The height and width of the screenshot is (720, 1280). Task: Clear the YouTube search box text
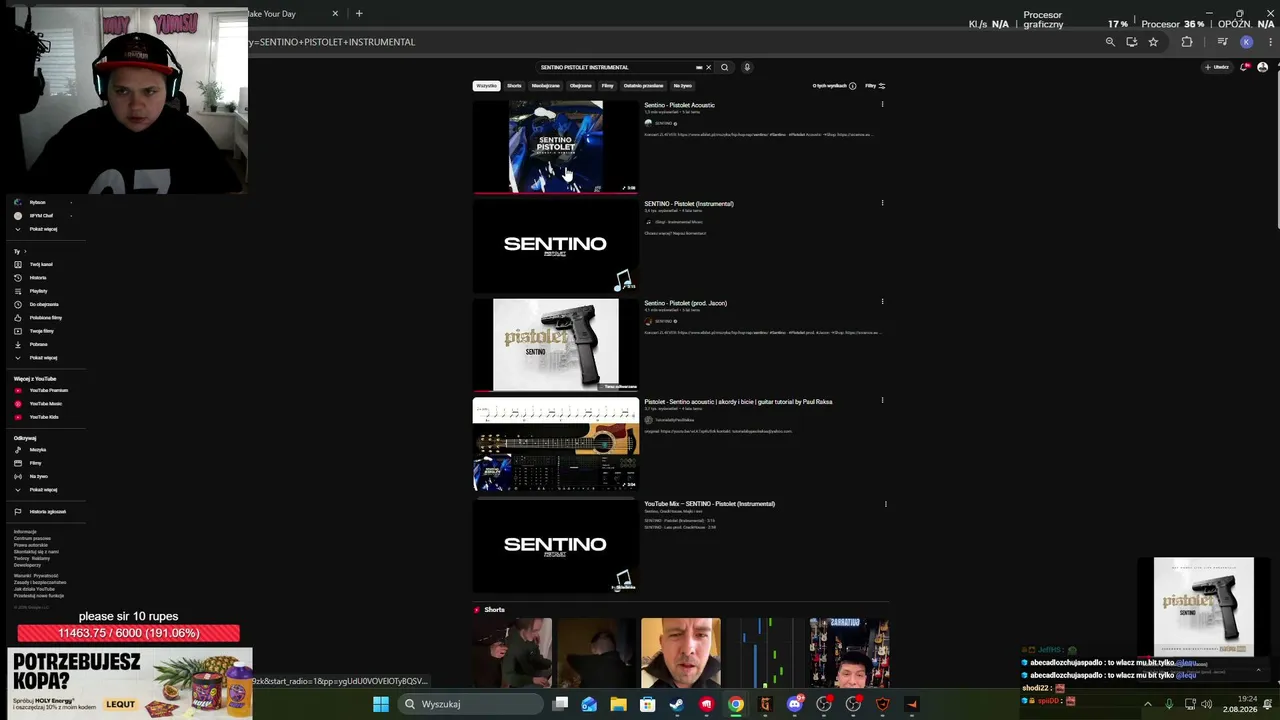click(x=708, y=68)
